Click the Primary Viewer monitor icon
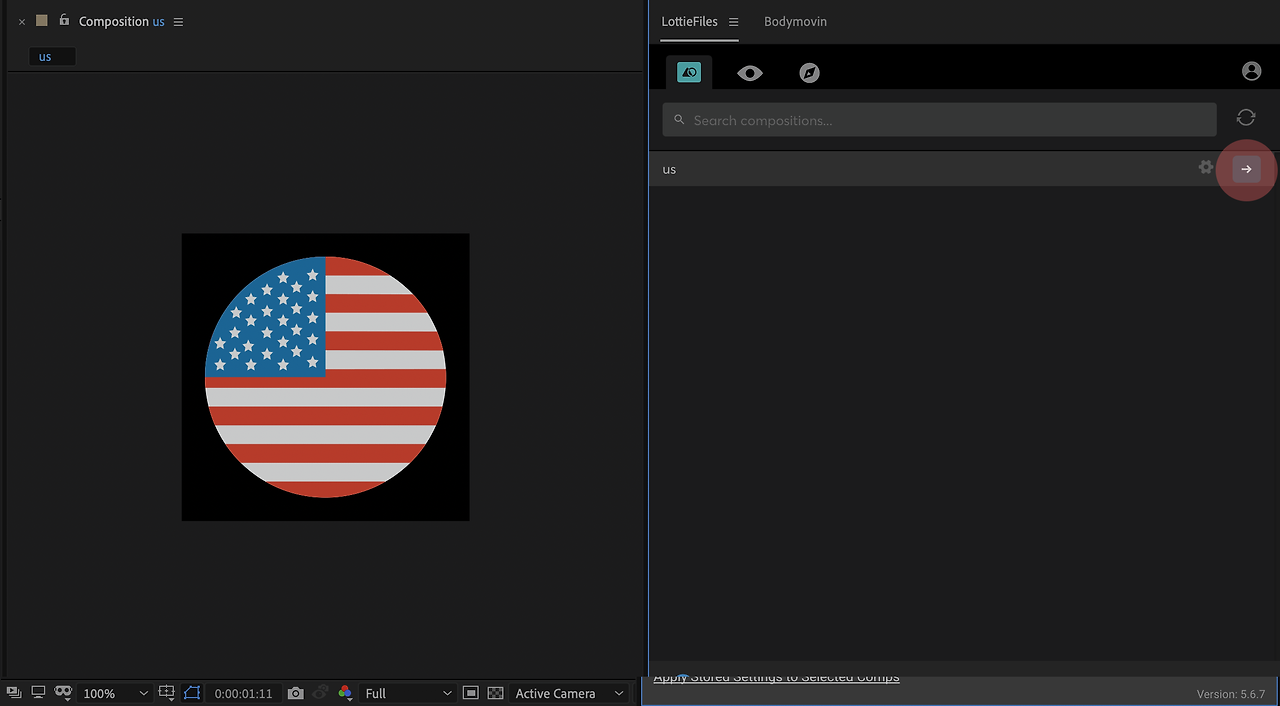The width and height of the screenshot is (1280, 706). tap(38, 693)
